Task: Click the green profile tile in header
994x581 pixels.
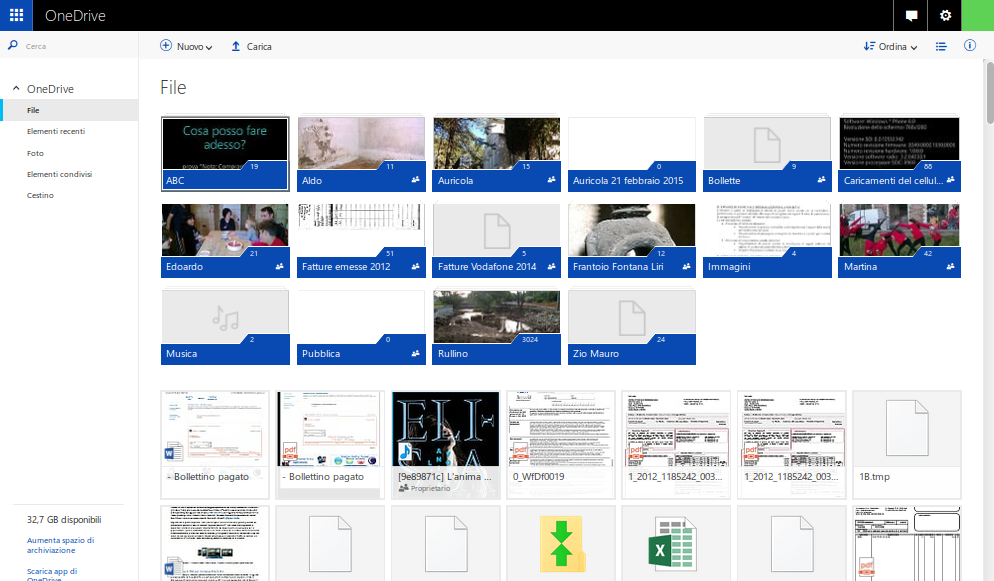Action: 978,15
